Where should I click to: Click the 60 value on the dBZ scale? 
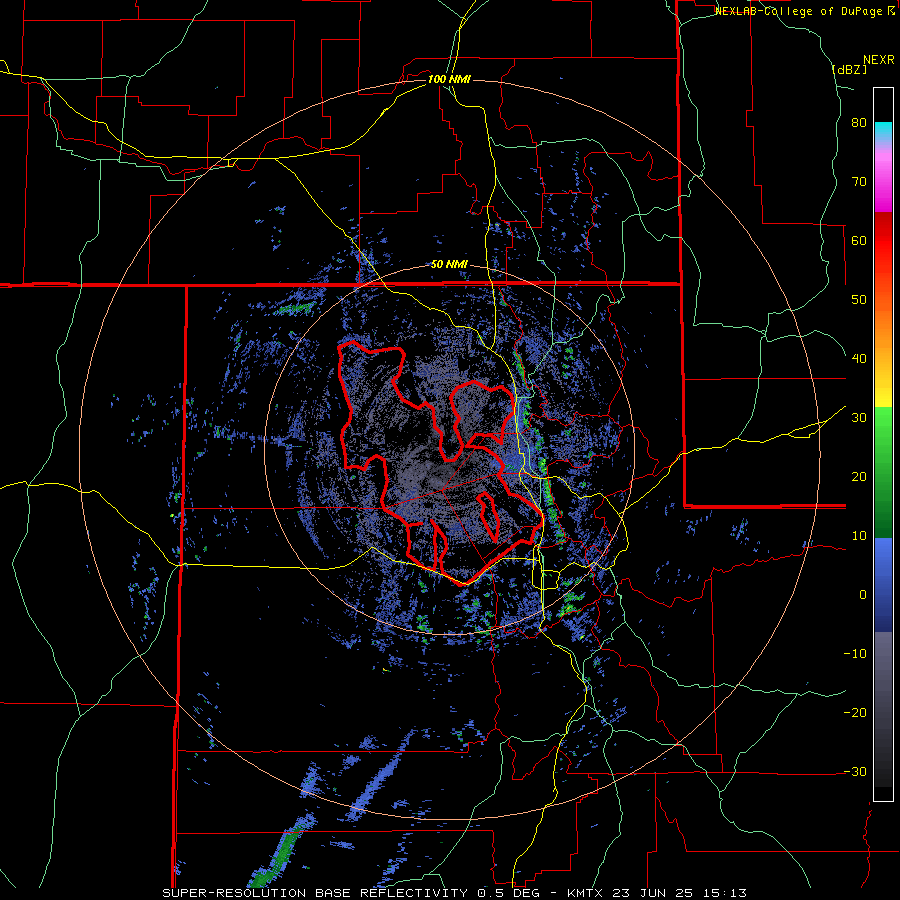coord(859,240)
